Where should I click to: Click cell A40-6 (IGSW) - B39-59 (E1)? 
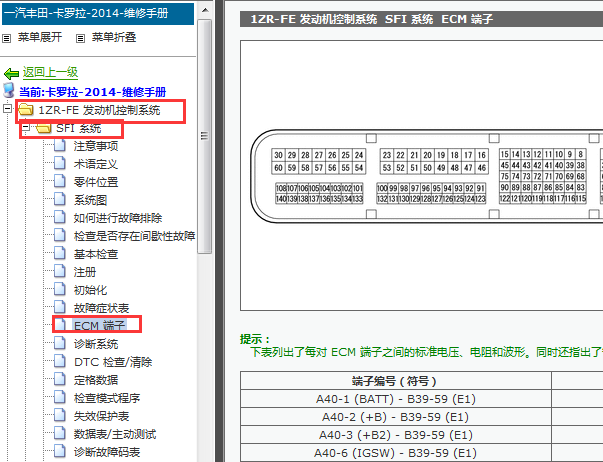395,453
